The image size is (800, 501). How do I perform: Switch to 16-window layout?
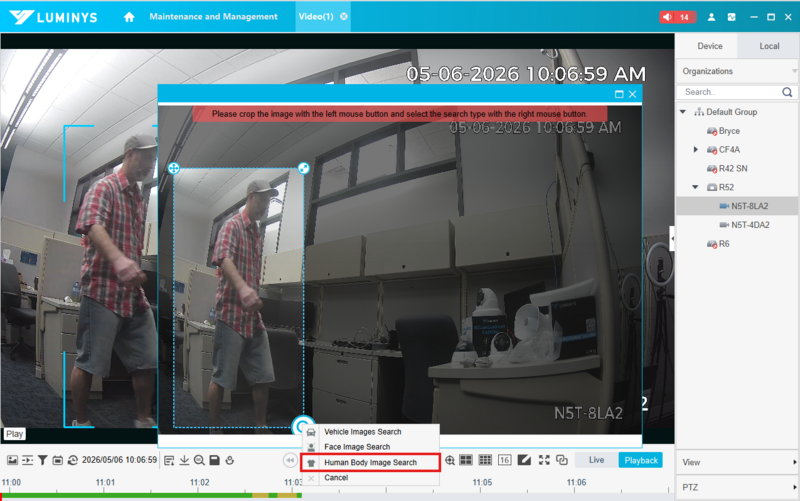(505, 460)
